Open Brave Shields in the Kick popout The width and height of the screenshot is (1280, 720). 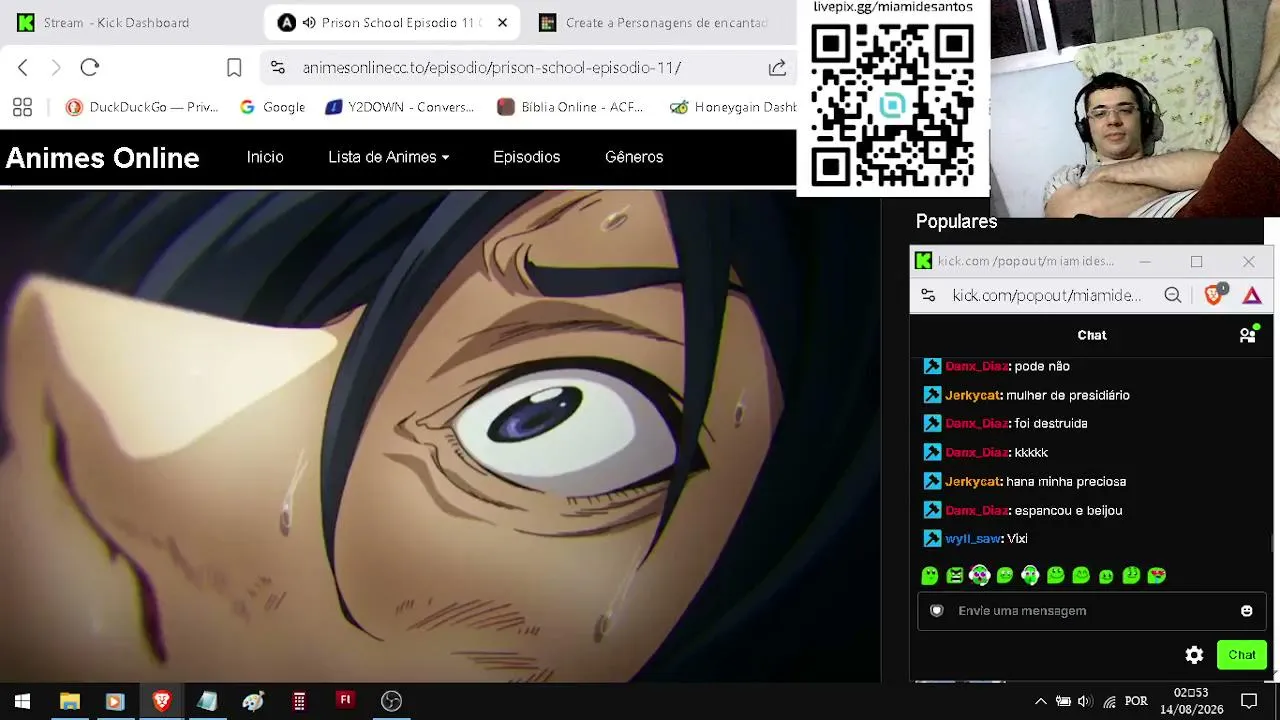tap(1214, 295)
